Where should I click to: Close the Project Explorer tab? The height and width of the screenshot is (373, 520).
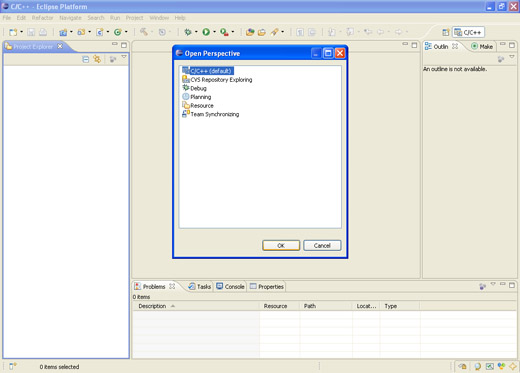pos(60,46)
